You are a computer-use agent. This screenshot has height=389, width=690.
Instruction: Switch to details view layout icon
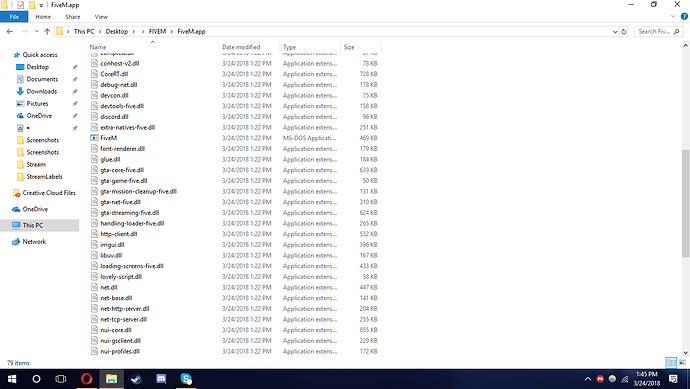(x=671, y=363)
